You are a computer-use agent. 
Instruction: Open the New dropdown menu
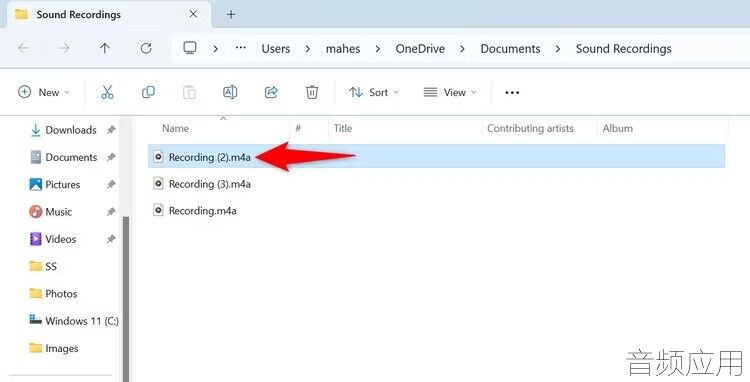click(44, 92)
